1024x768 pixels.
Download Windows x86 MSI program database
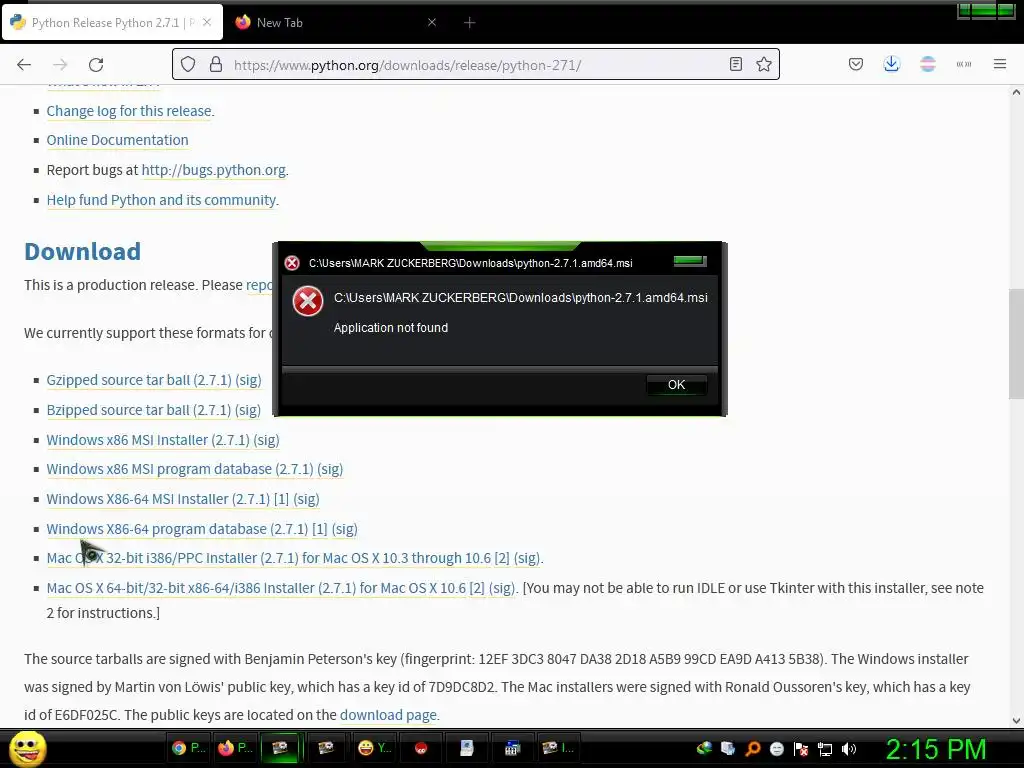pos(180,470)
